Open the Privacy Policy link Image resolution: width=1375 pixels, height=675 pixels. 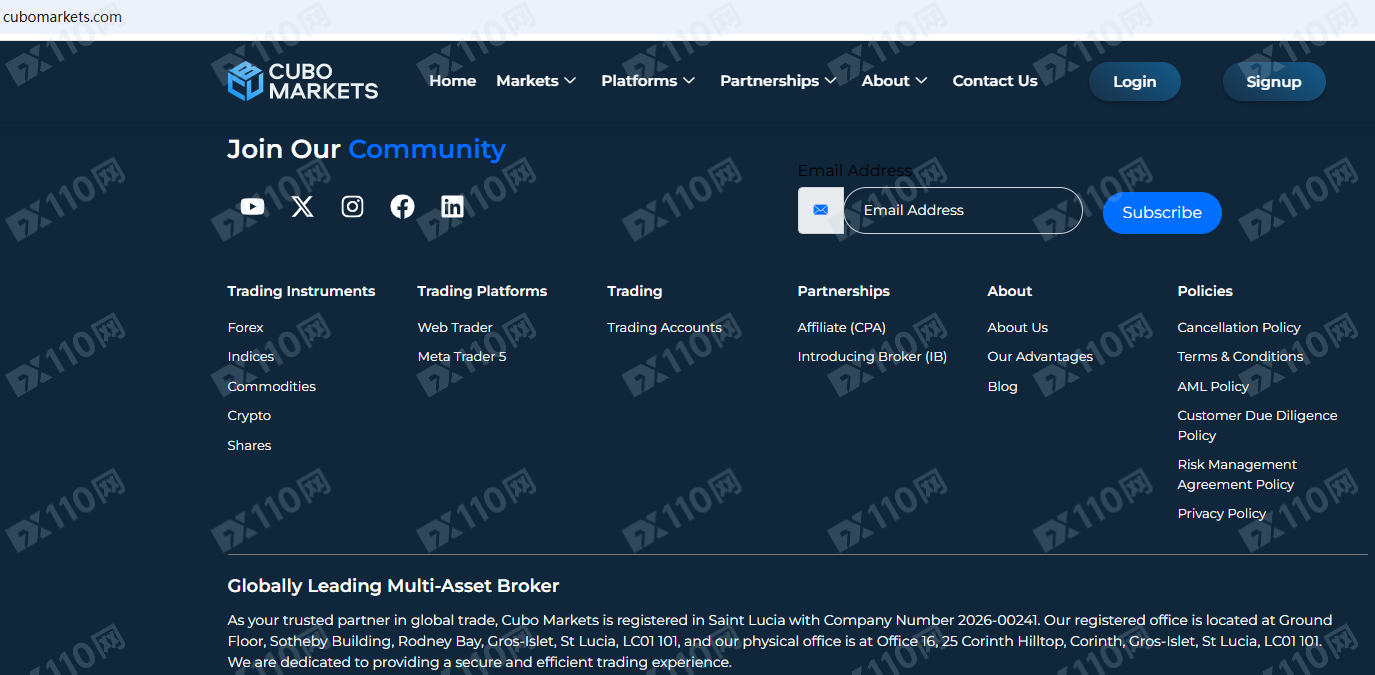coord(1222,513)
